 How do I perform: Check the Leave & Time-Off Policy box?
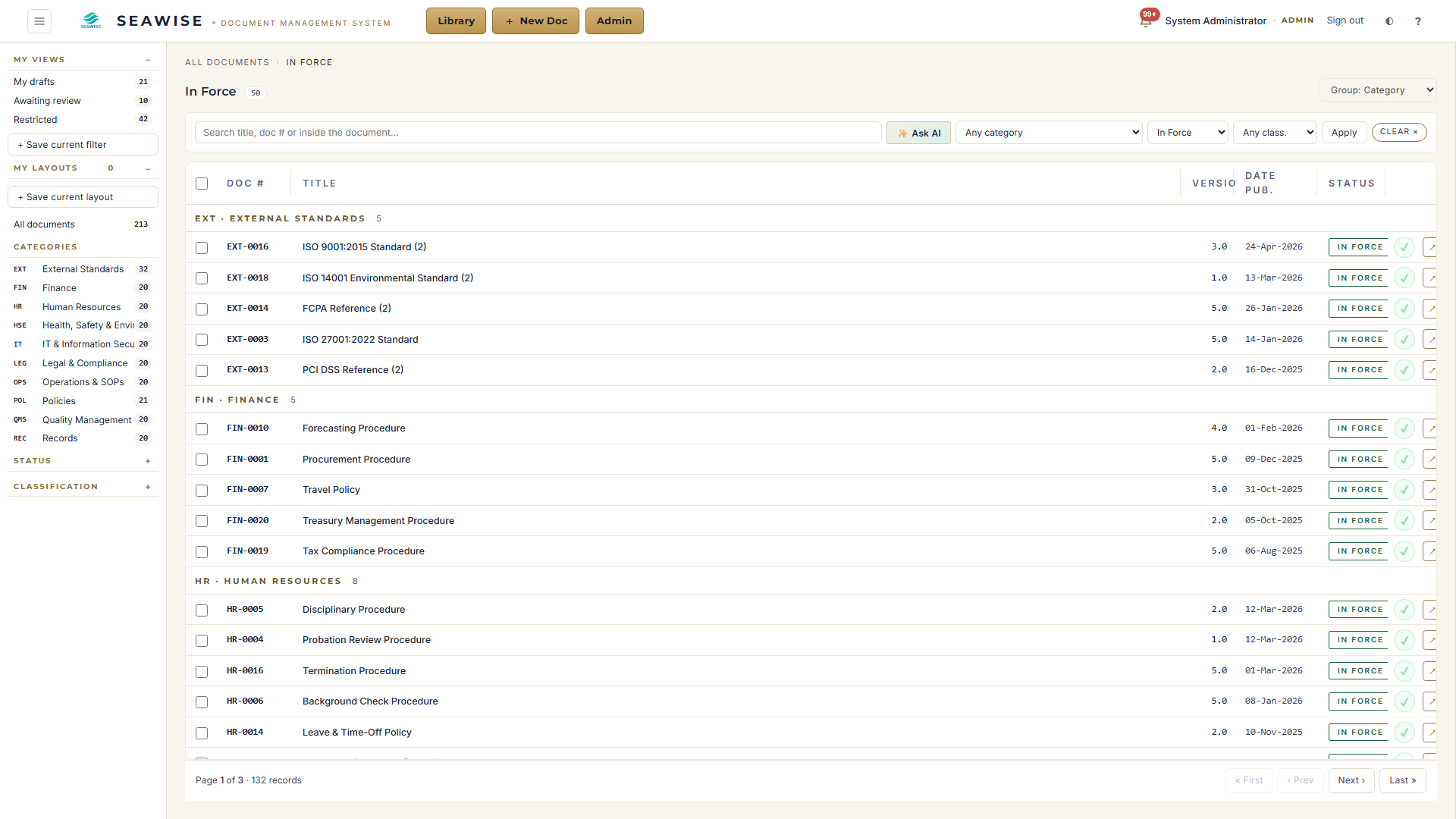pos(202,733)
